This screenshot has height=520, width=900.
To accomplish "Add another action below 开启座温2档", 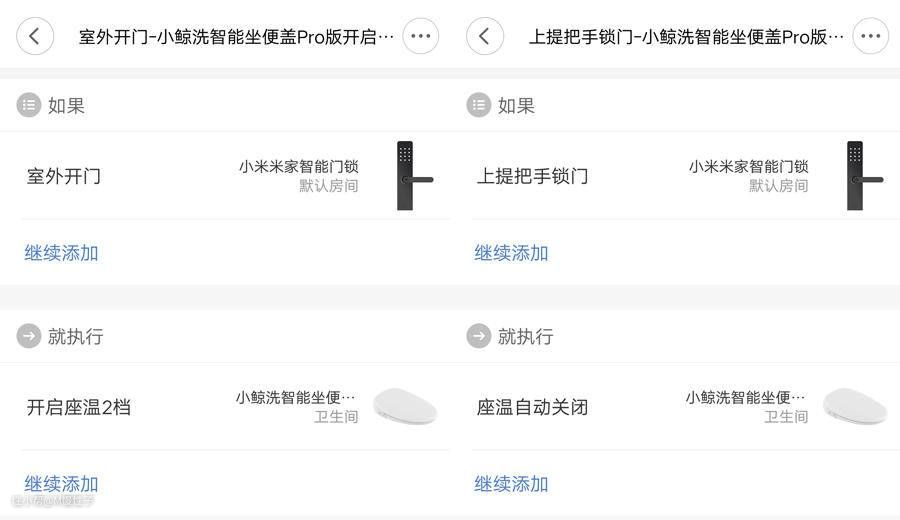I will click(61, 484).
